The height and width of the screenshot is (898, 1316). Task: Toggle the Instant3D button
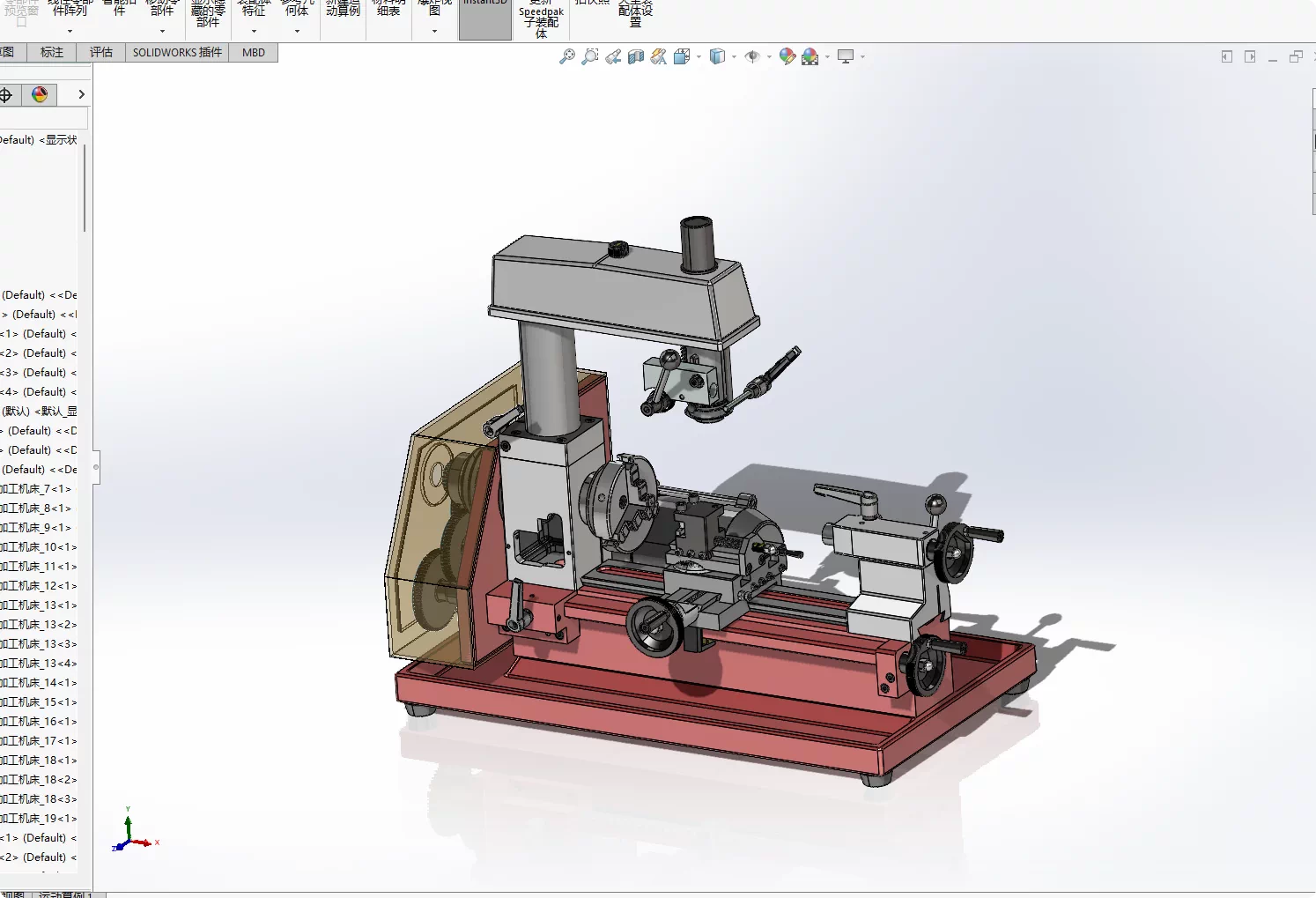coord(485,19)
